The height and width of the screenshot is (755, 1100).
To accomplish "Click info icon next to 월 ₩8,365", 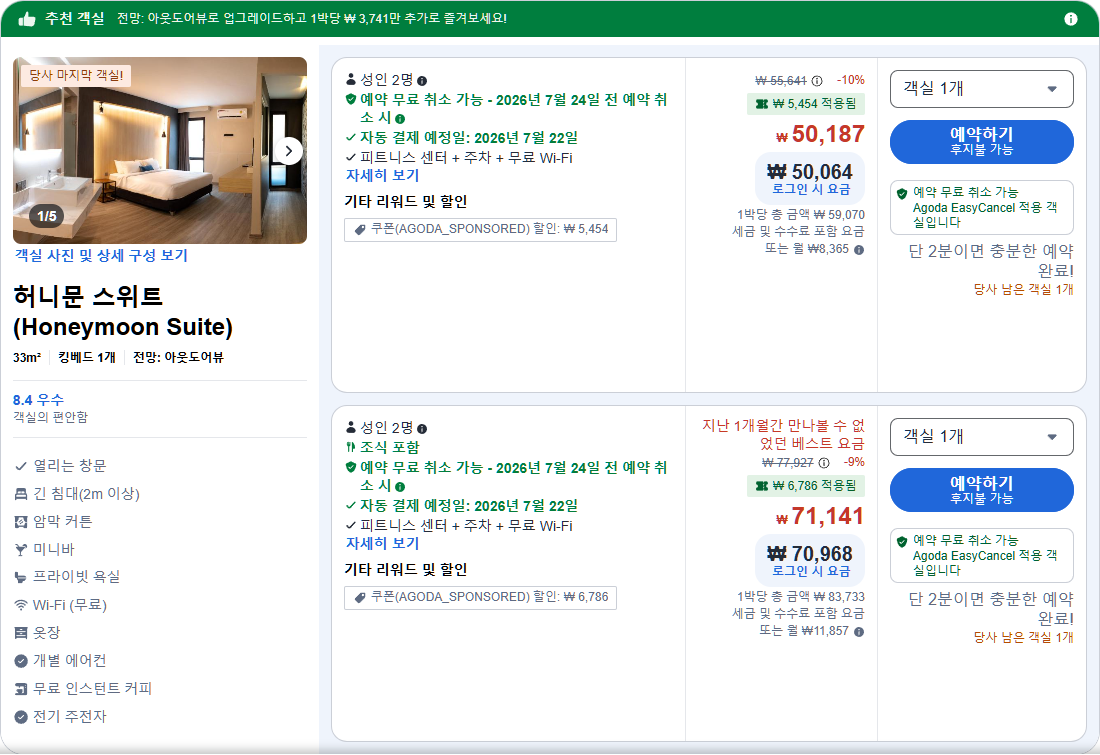I will coord(859,250).
